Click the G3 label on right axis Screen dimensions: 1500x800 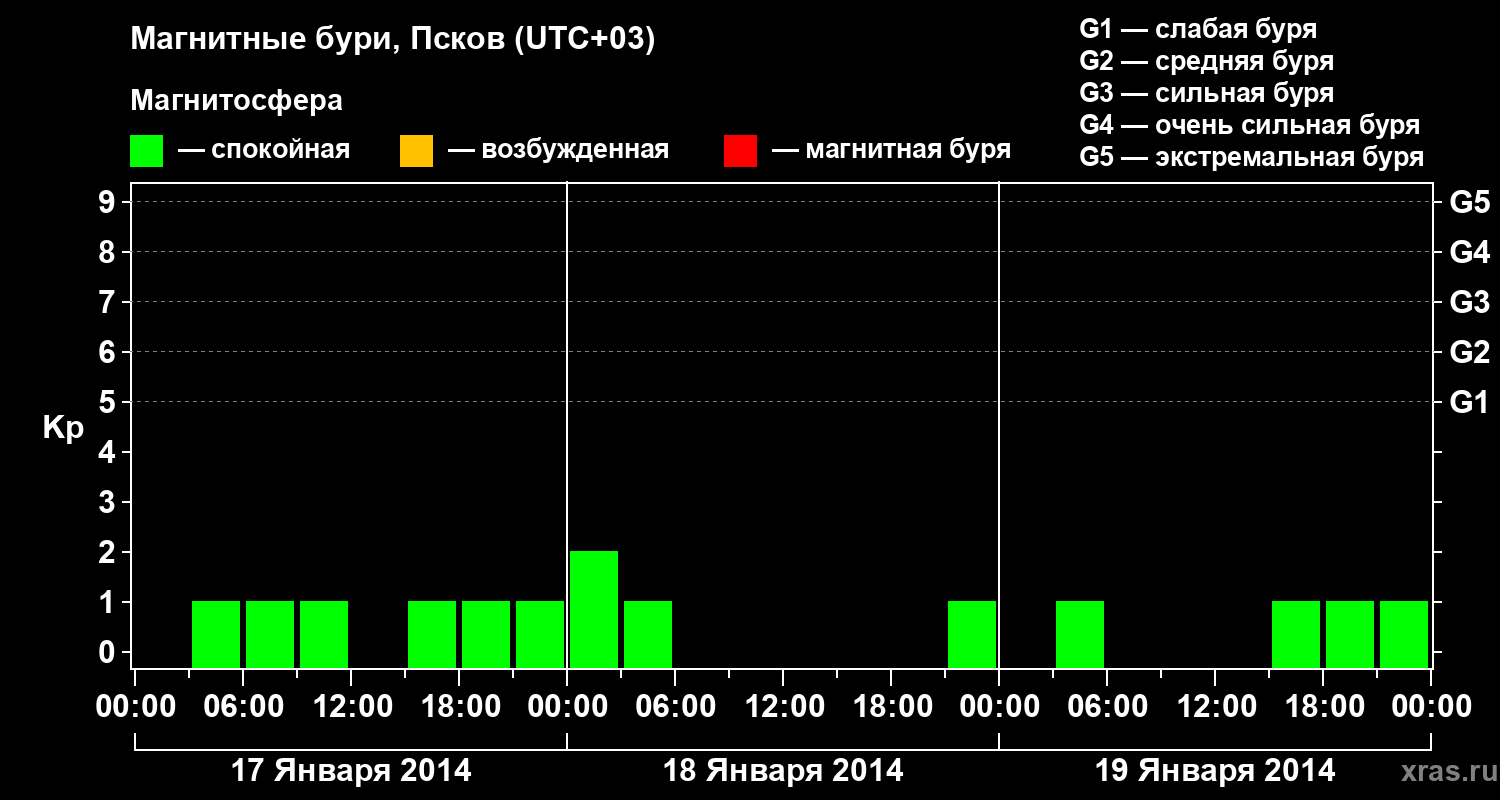point(1469,302)
